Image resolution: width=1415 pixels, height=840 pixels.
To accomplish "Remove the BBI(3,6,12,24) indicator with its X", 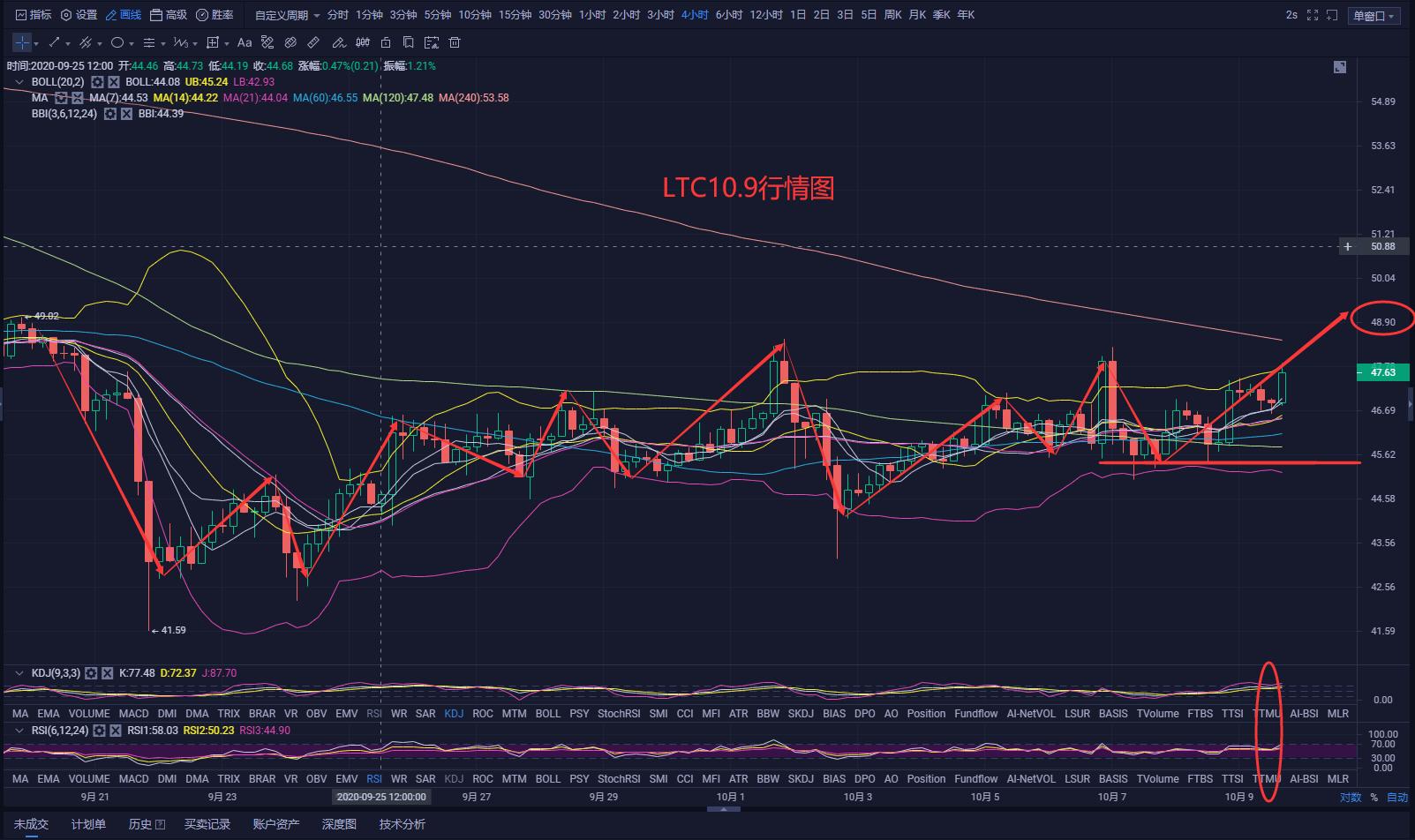I will click(x=126, y=114).
